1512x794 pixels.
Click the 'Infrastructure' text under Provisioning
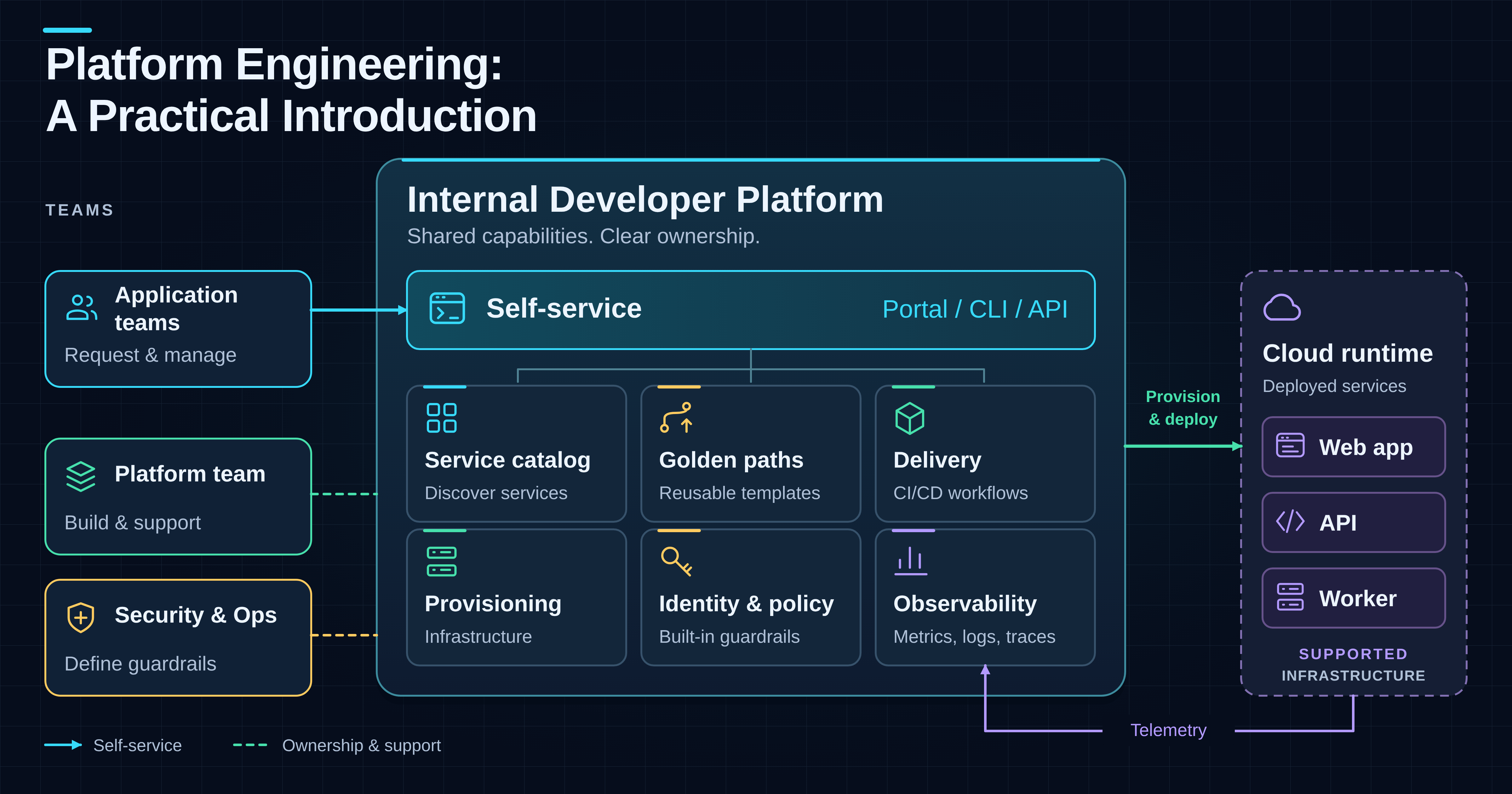tap(478, 636)
